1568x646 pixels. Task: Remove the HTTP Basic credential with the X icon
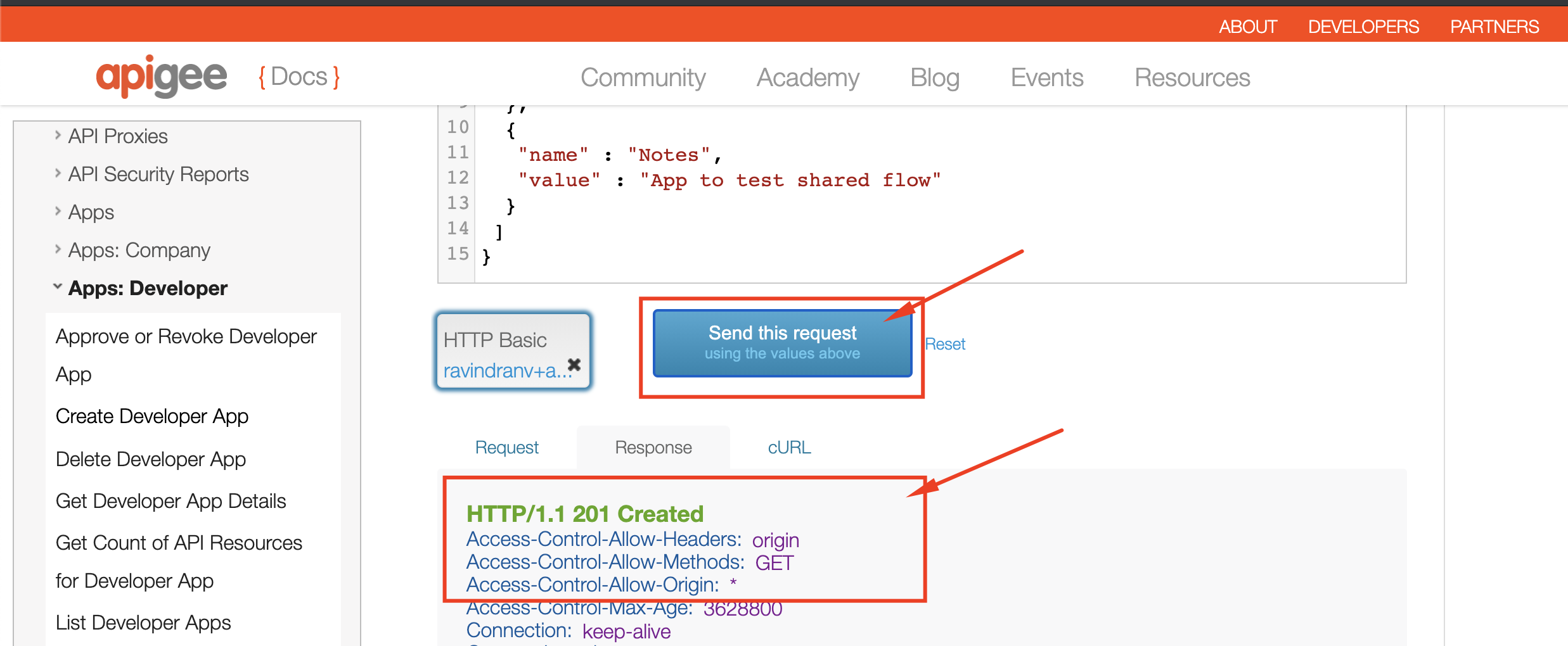(574, 364)
